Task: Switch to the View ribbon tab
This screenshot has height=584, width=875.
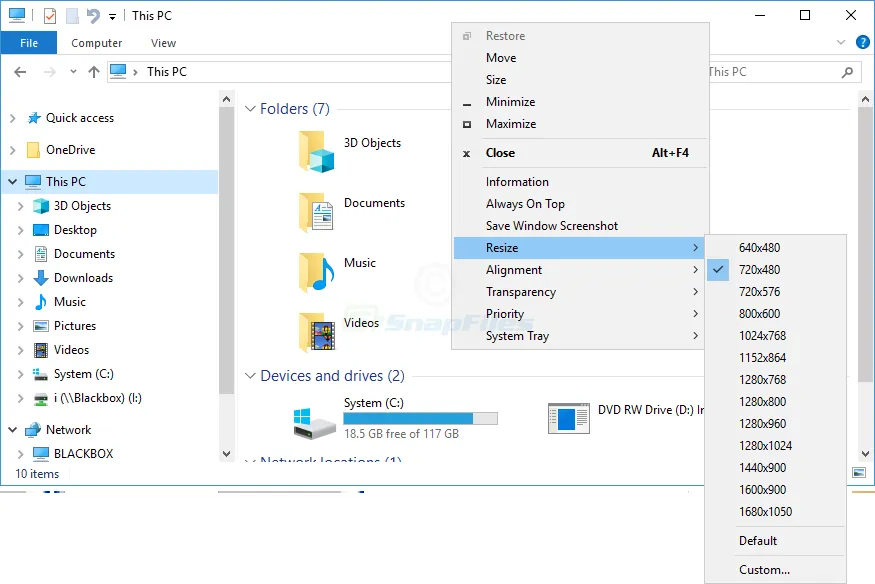Action: [x=164, y=43]
